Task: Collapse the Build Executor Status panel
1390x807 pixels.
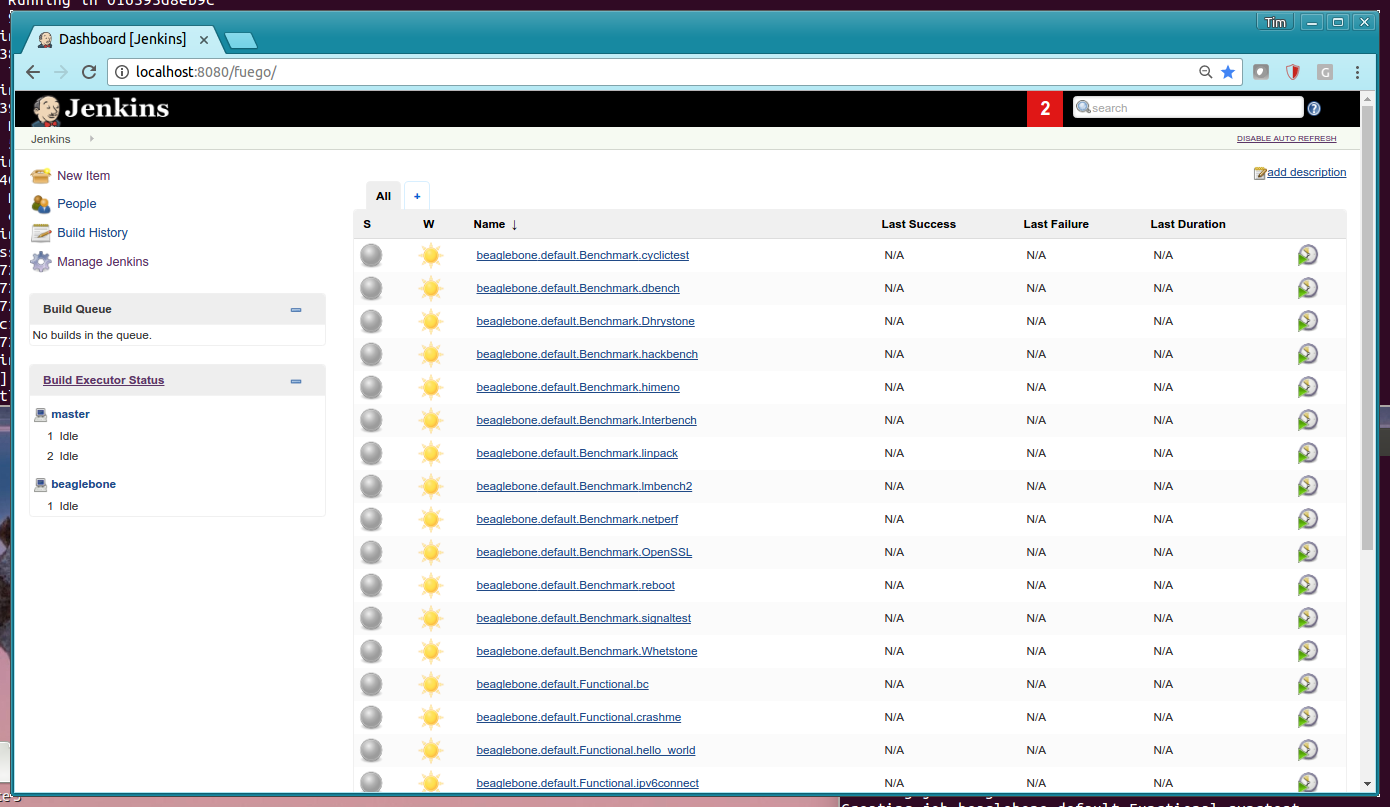Action: tap(296, 381)
